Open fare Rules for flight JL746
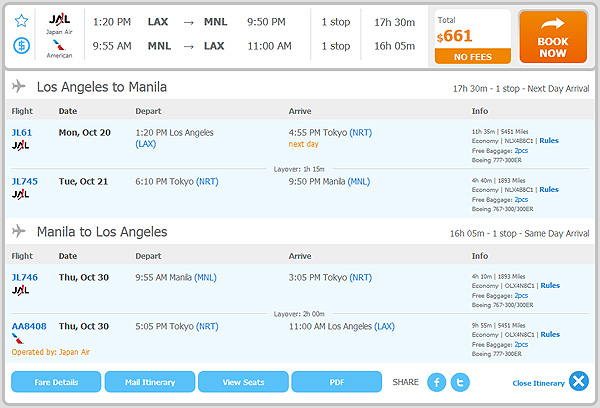 550,286
